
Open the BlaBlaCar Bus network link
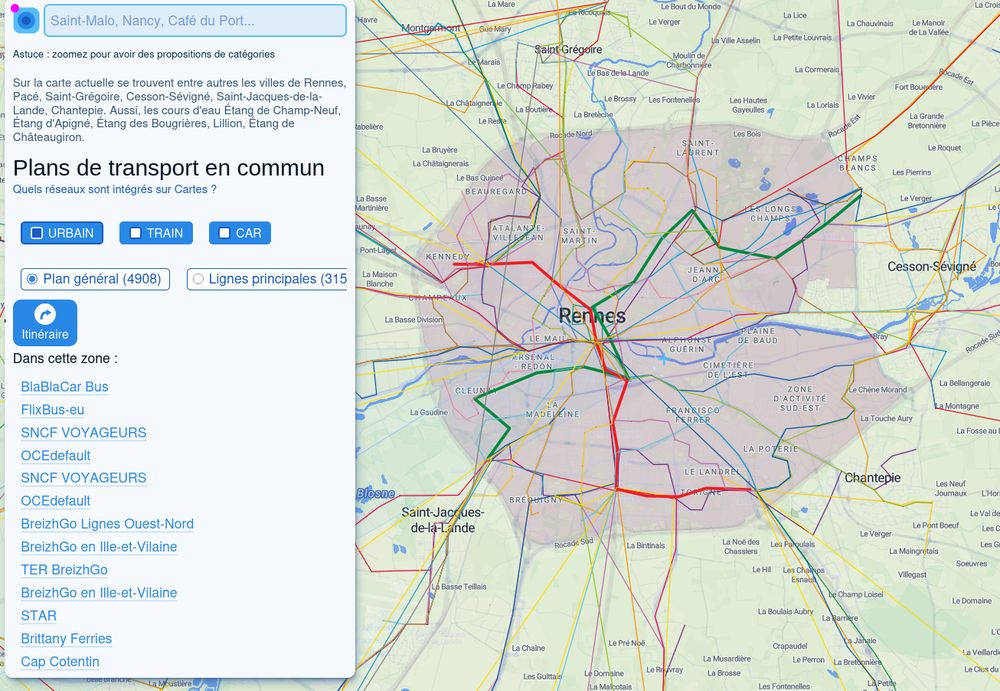(64, 387)
